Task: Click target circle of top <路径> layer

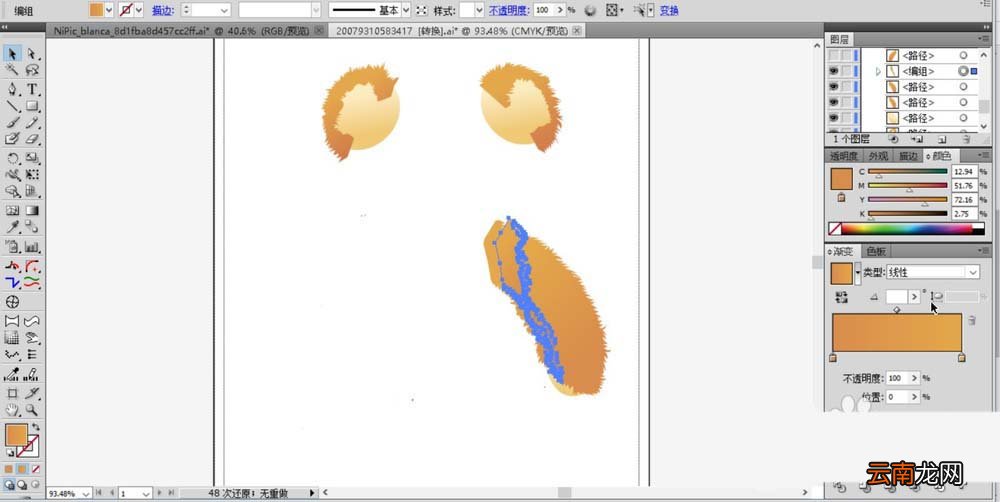Action: (963, 55)
